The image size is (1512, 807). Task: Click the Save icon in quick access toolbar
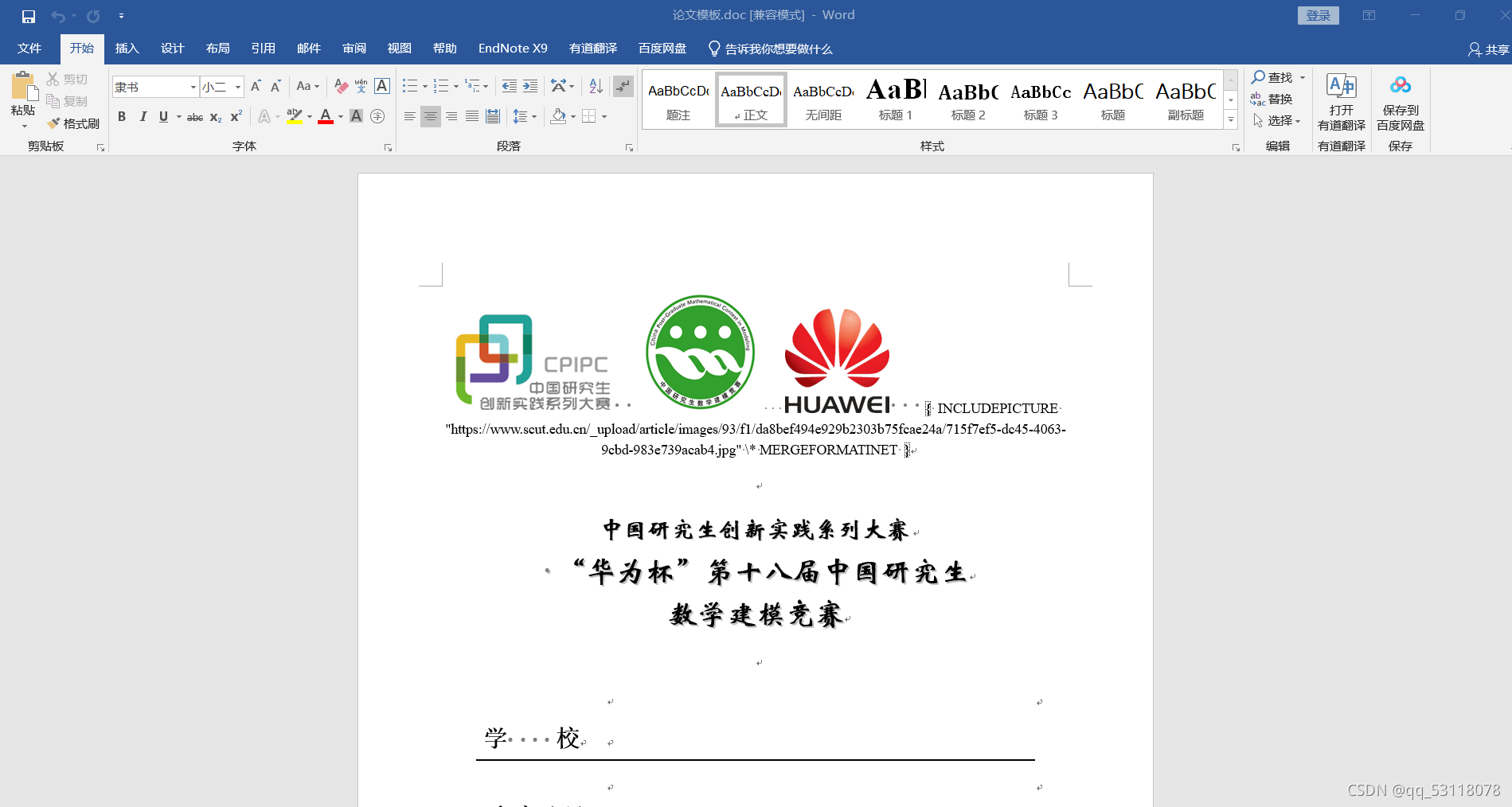tap(29, 16)
